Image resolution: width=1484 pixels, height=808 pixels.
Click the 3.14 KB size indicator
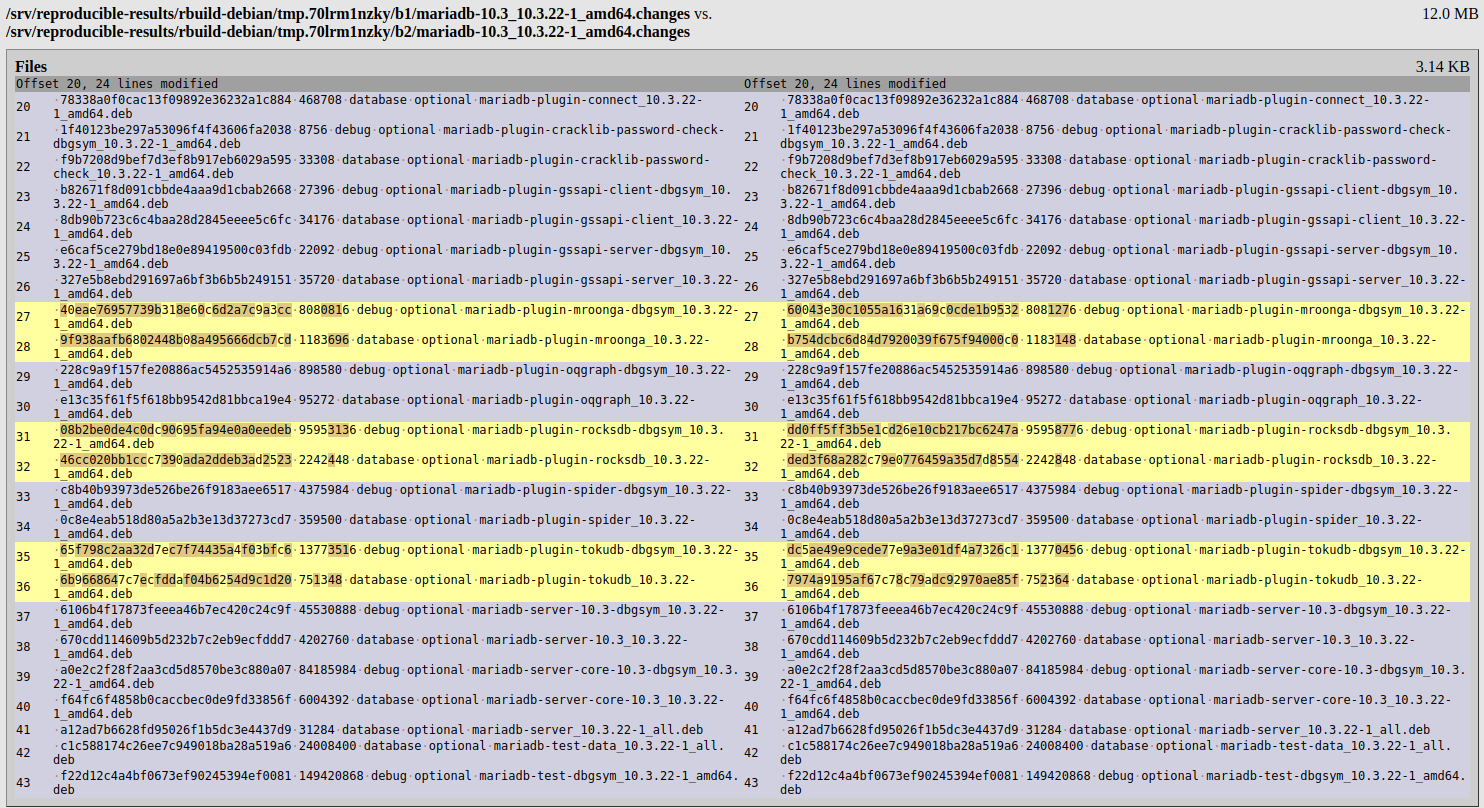pyautogui.click(x=1442, y=66)
